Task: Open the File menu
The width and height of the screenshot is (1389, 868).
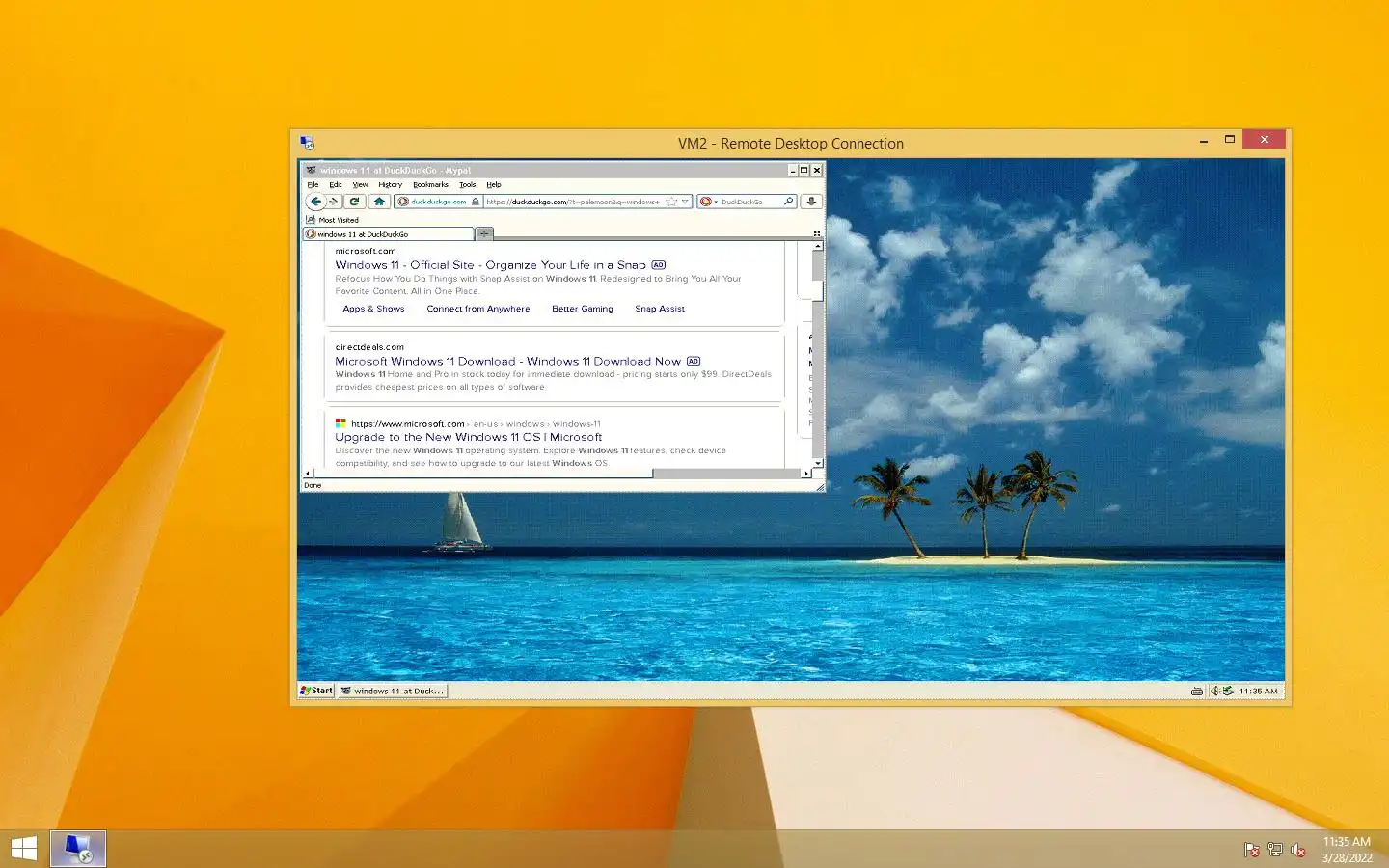Action: click(x=313, y=184)
